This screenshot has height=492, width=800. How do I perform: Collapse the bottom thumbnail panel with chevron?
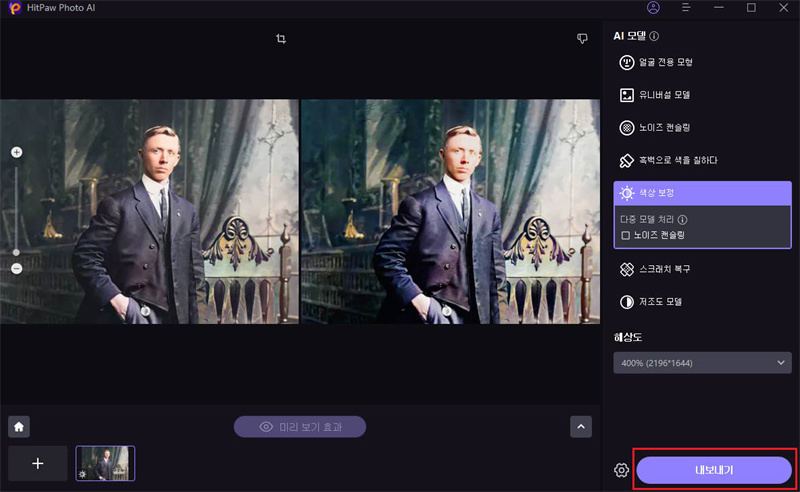581,426
